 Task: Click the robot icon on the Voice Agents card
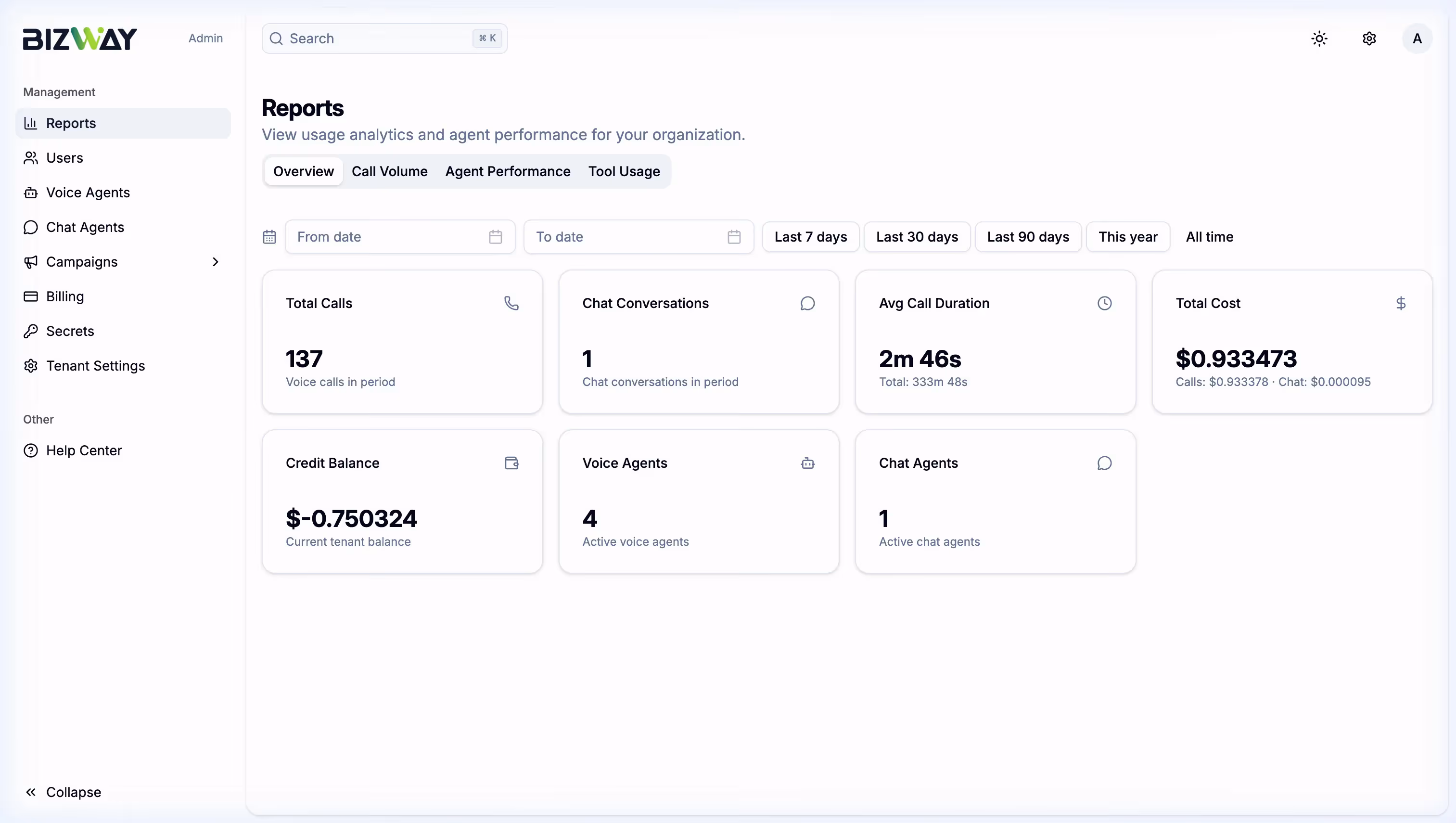pos(808,463)
